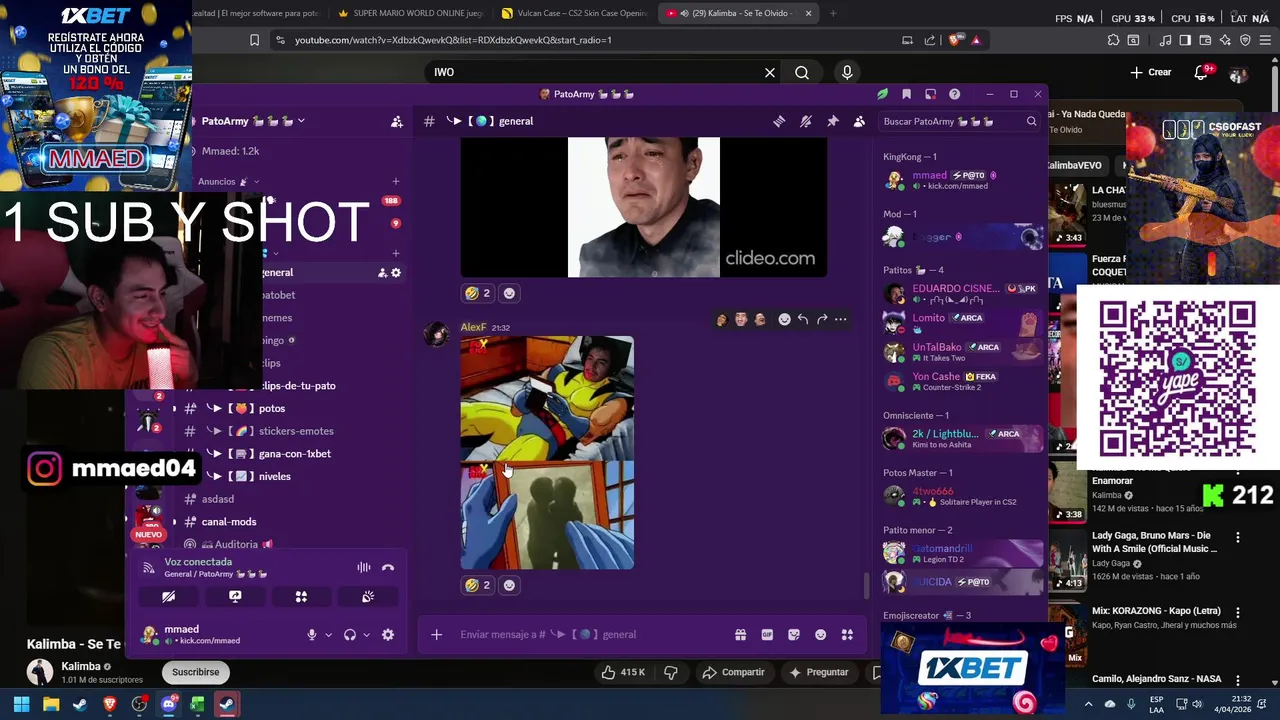Add a reaction beneath the crying GIF
This screenshot has height=720, width=1280.
(509, 293)
